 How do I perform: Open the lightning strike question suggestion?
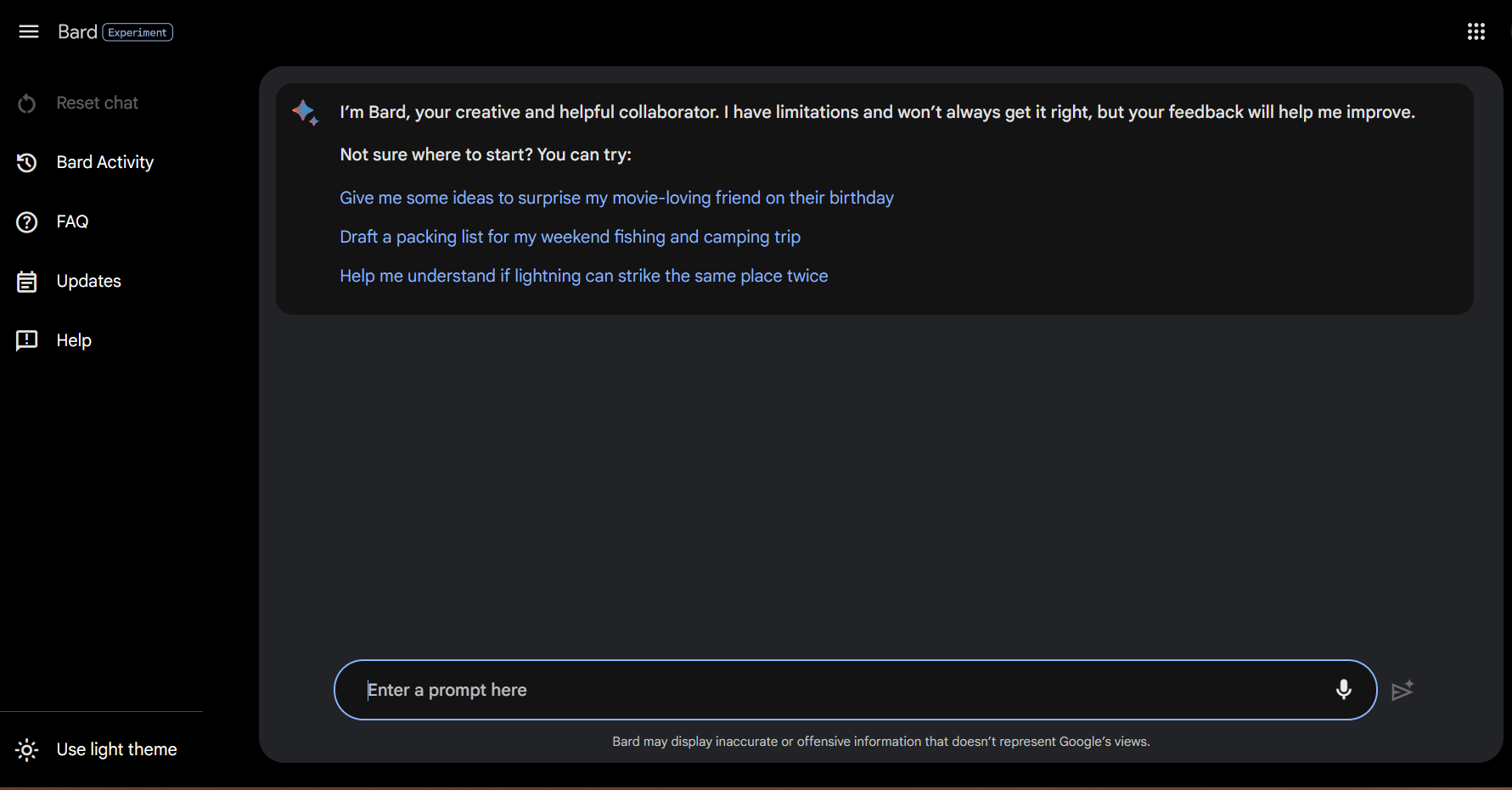pos(583,276)
